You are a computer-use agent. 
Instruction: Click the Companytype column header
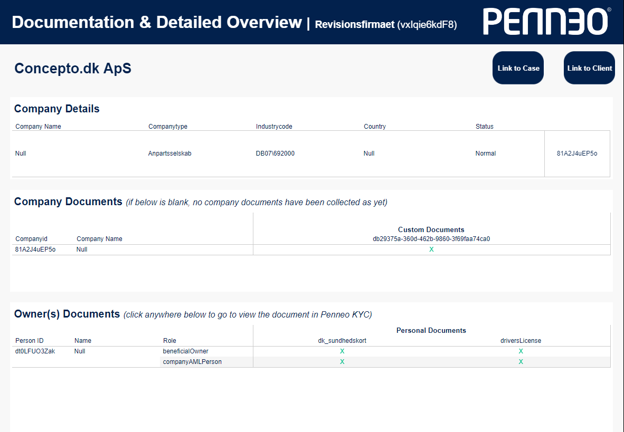(168, 126)
